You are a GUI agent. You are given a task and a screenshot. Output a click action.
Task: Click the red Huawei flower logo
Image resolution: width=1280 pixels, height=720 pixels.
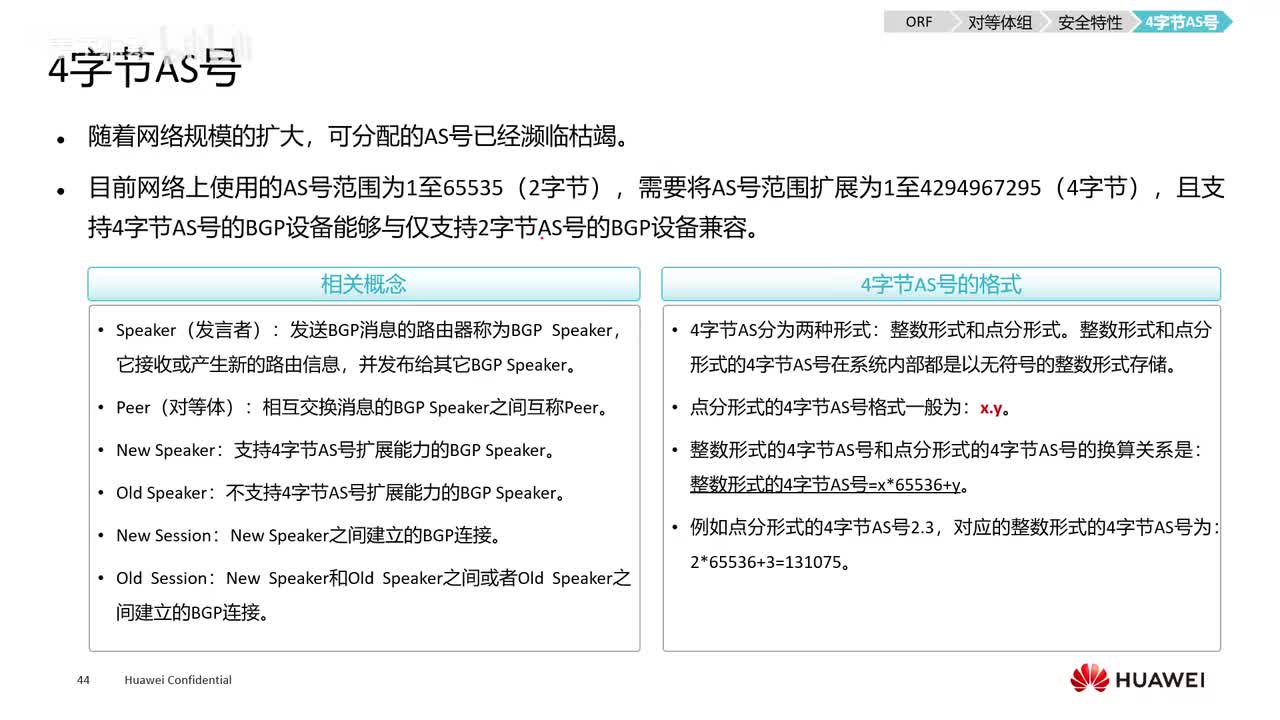click(x=1090, y=678)
